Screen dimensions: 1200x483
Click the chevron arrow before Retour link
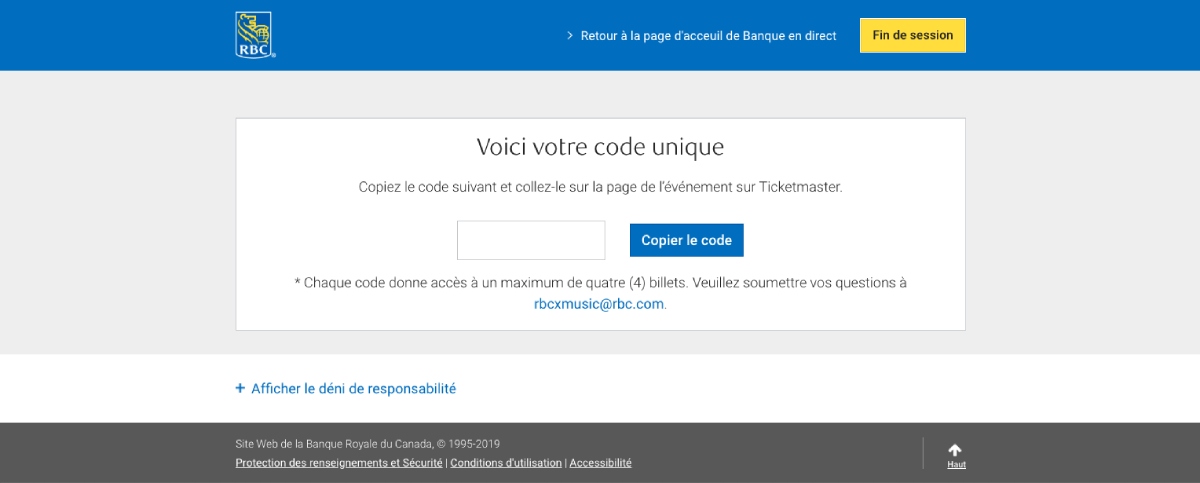pos(570,36)
